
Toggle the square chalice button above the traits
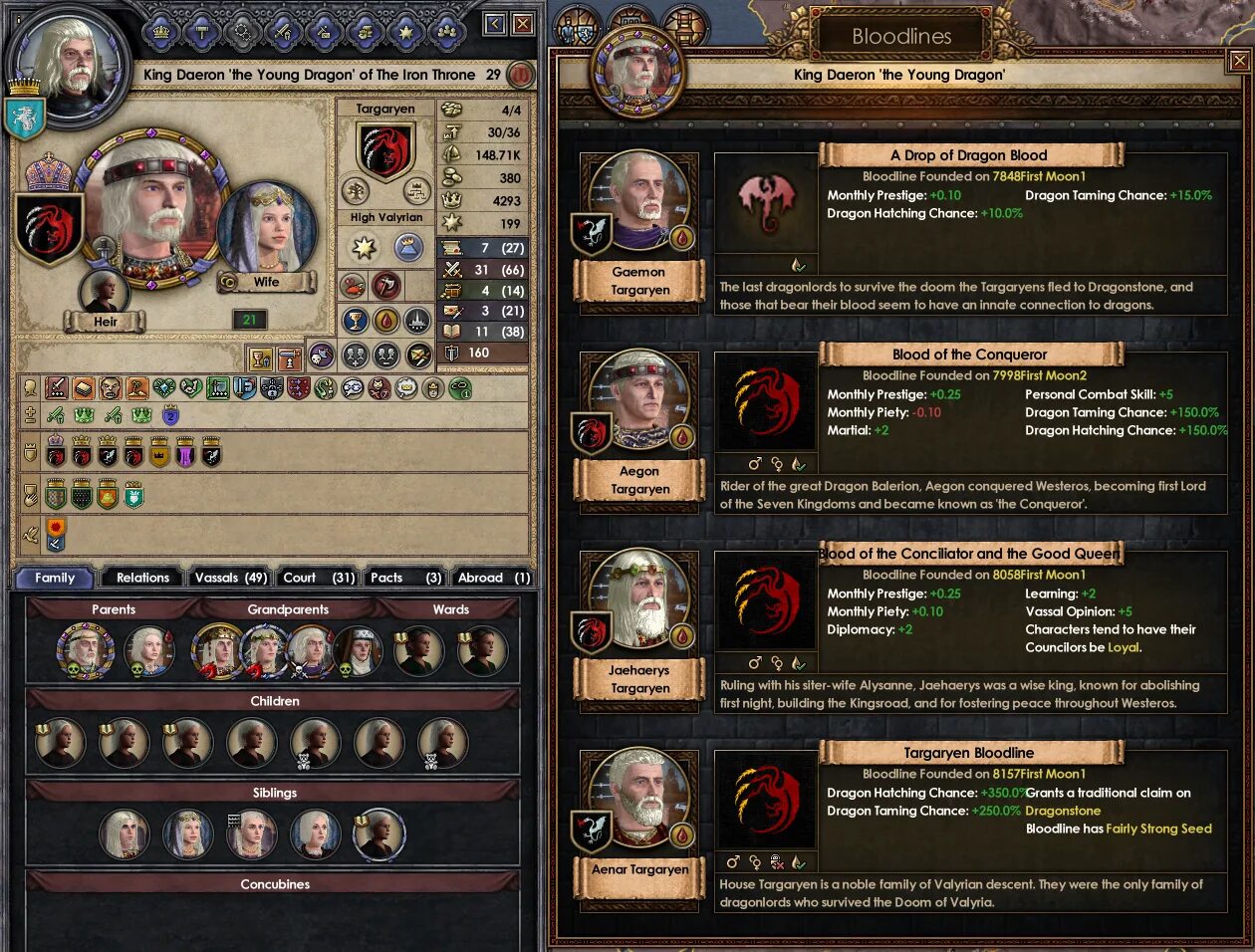coord(261,358)
